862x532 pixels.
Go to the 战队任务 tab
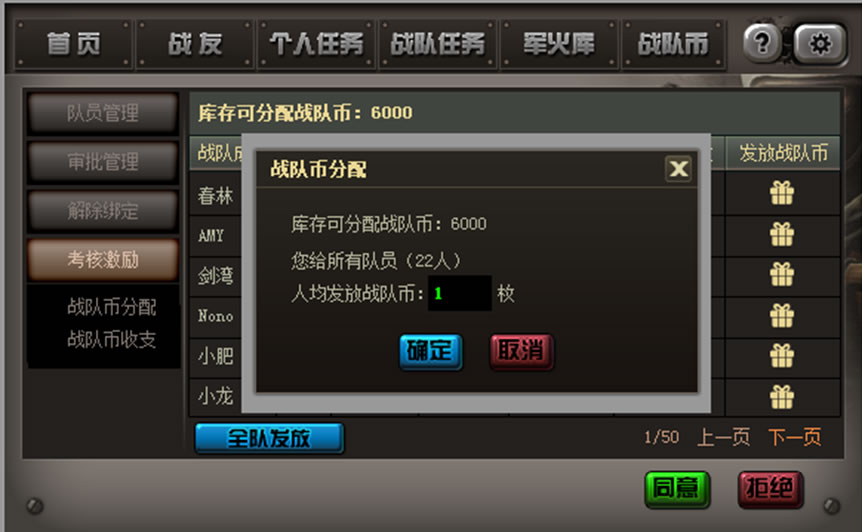pos(438,44)
